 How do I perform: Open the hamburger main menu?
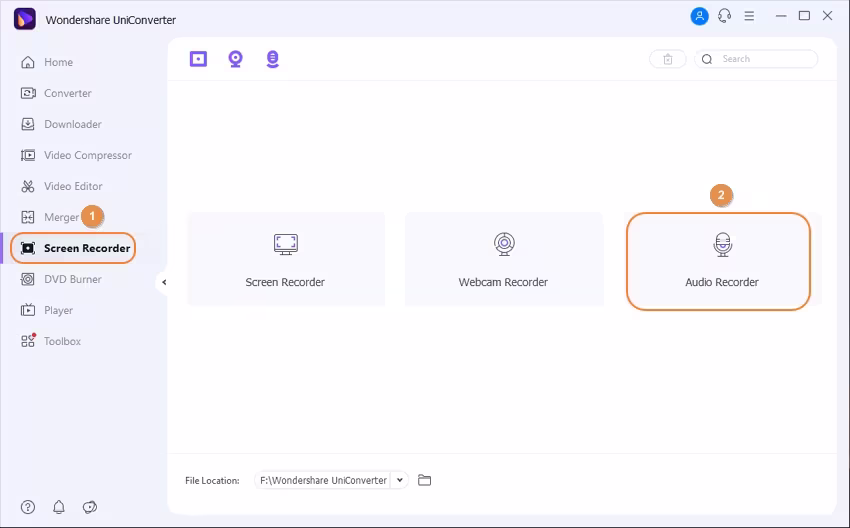click(749, 16)
